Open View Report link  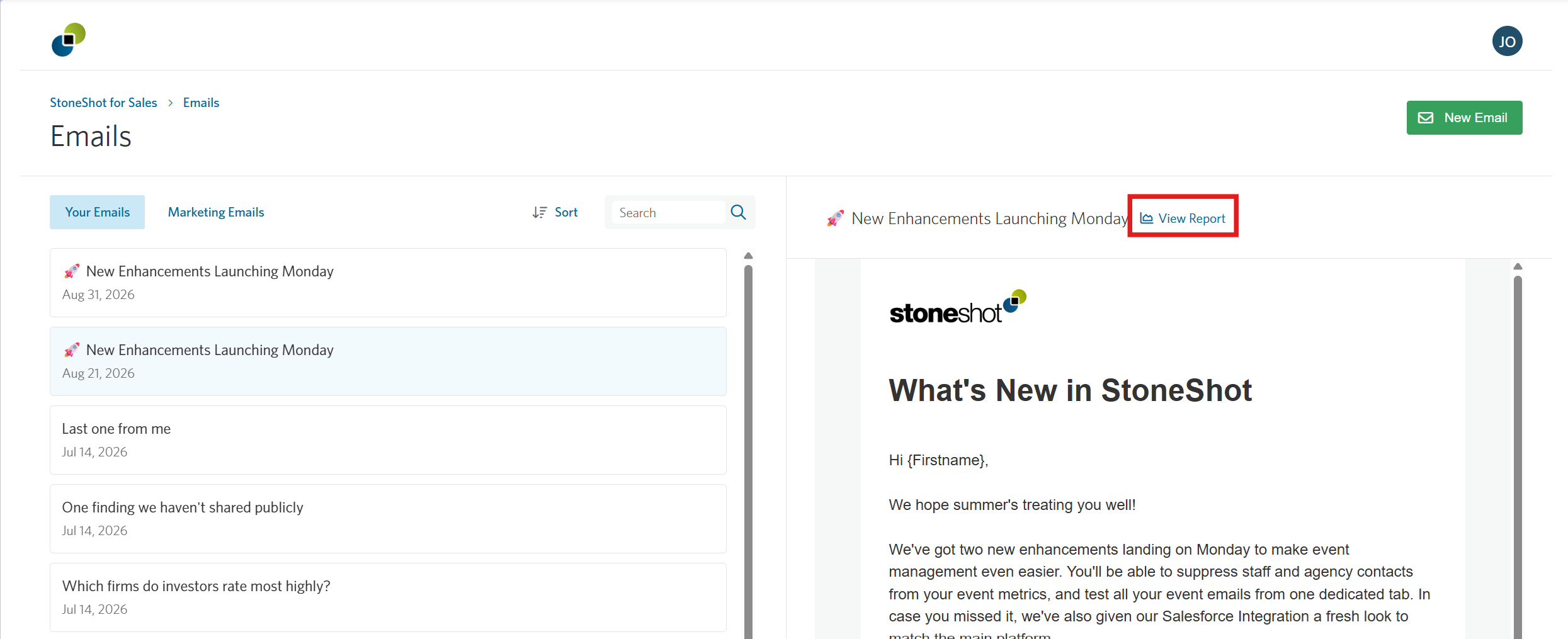point(1183,218)
